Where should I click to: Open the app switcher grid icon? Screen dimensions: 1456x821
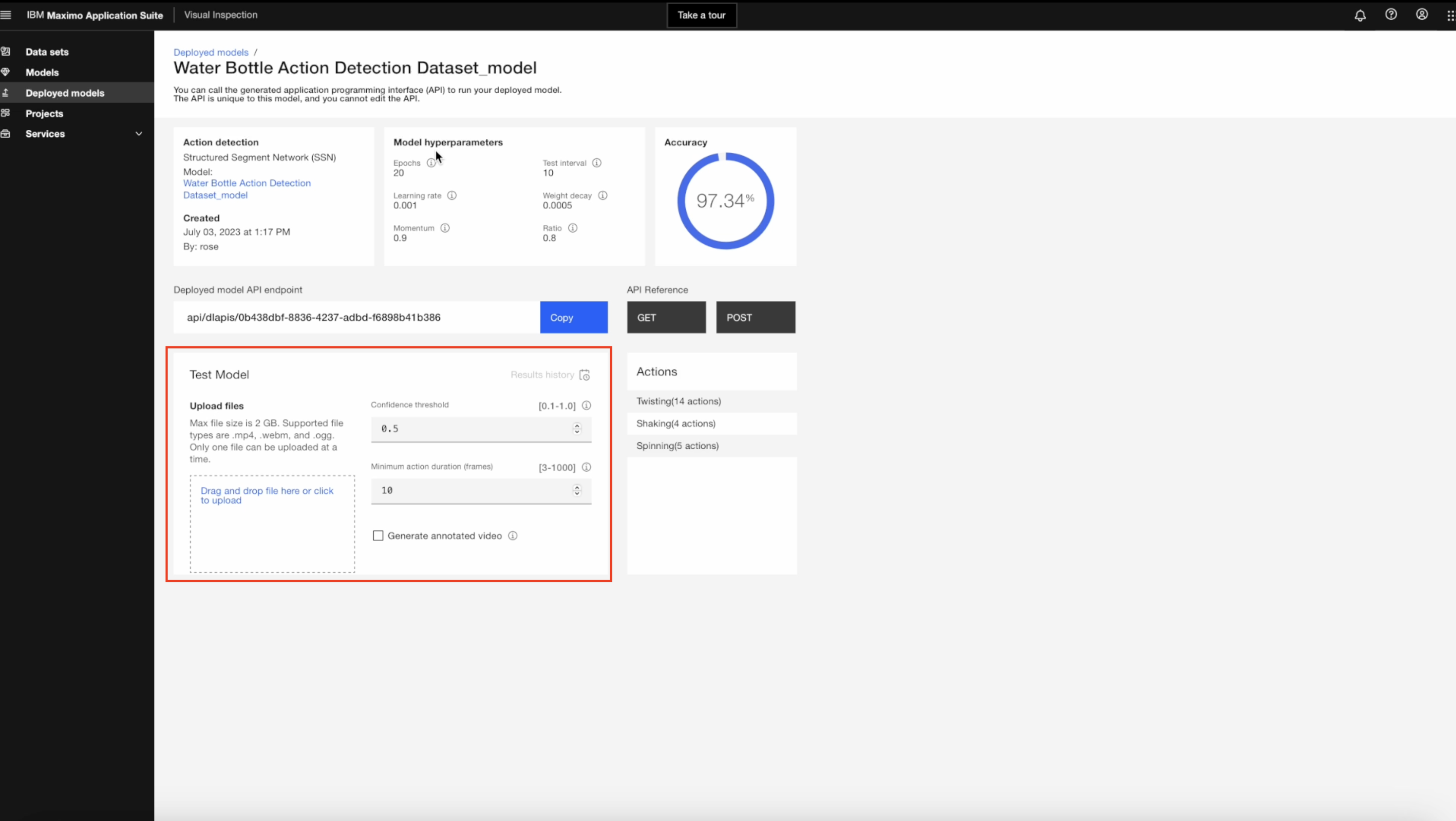(1451, 15)
